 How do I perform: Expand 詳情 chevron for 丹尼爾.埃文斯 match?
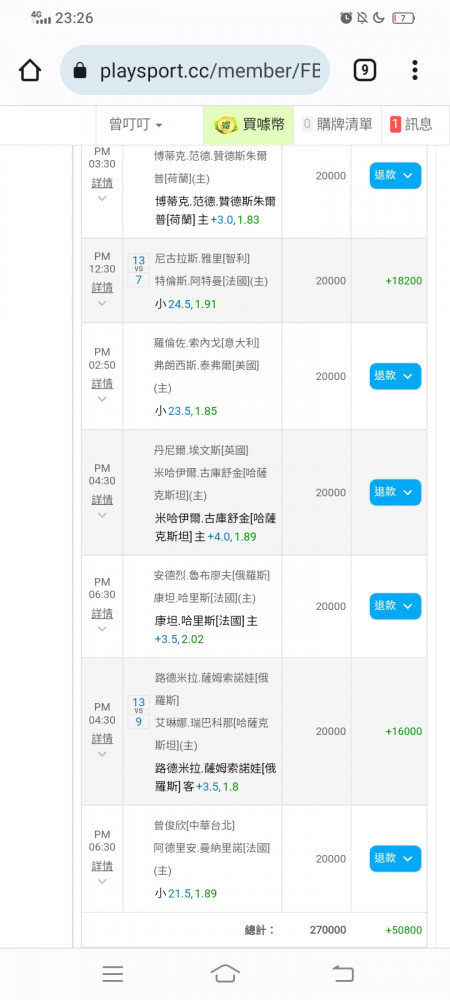(102, 515)
